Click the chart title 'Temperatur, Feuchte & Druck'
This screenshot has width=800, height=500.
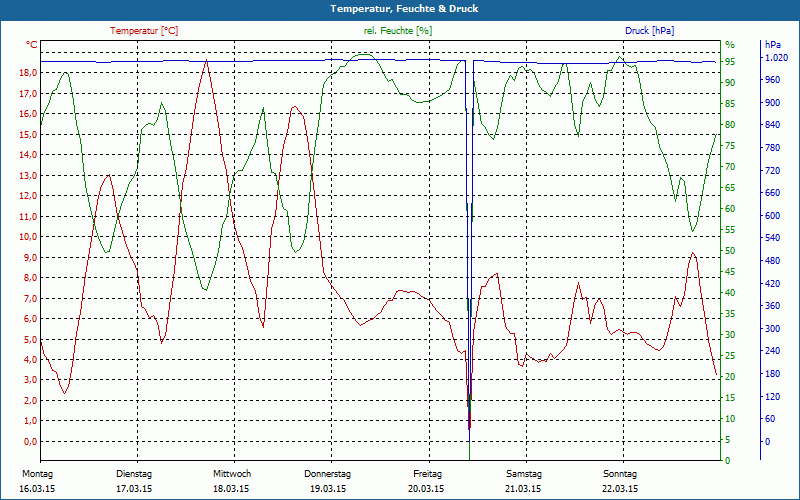click(404, 9)
